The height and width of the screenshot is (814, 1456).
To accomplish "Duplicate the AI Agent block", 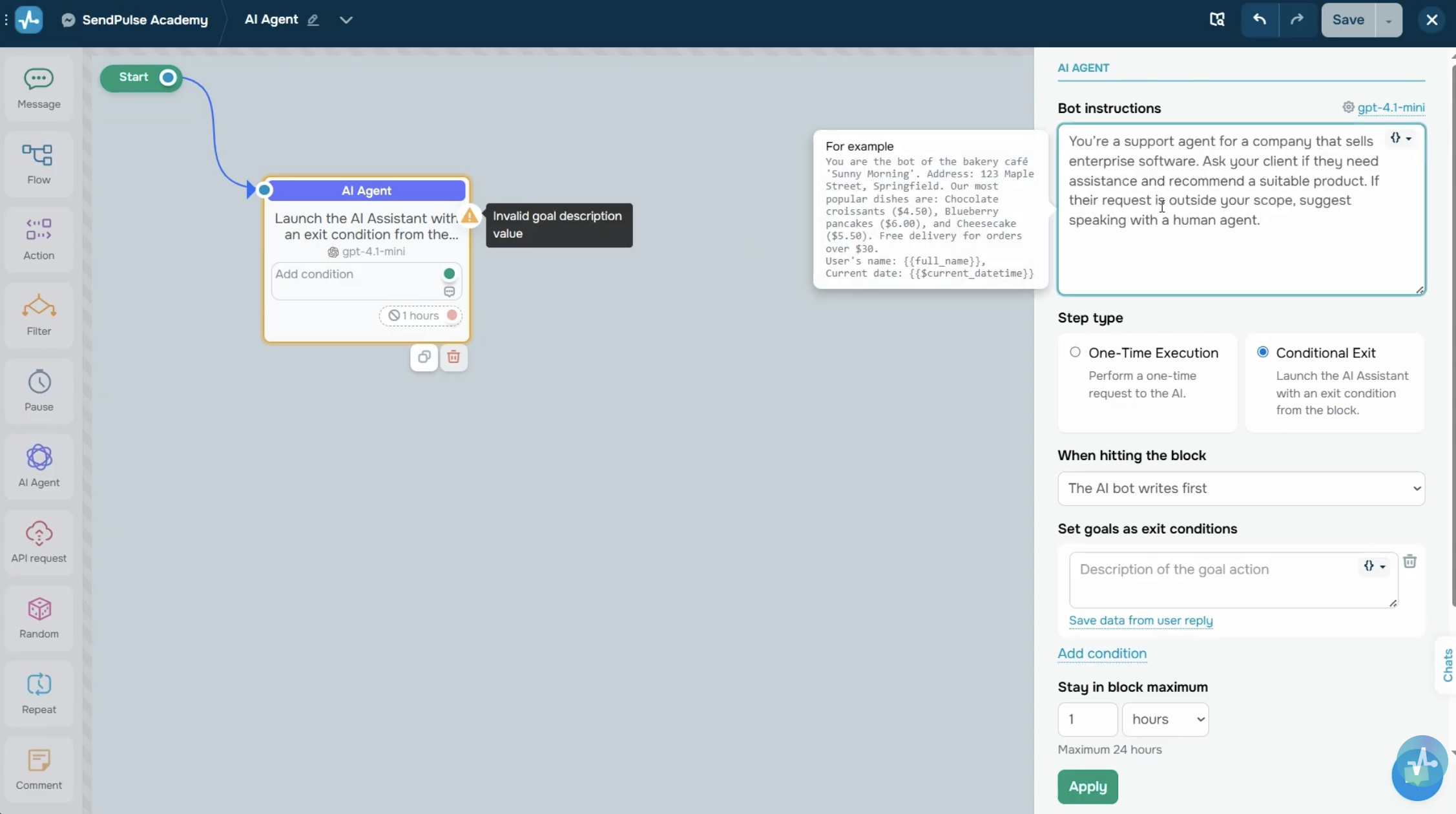I will click(424, 357).
